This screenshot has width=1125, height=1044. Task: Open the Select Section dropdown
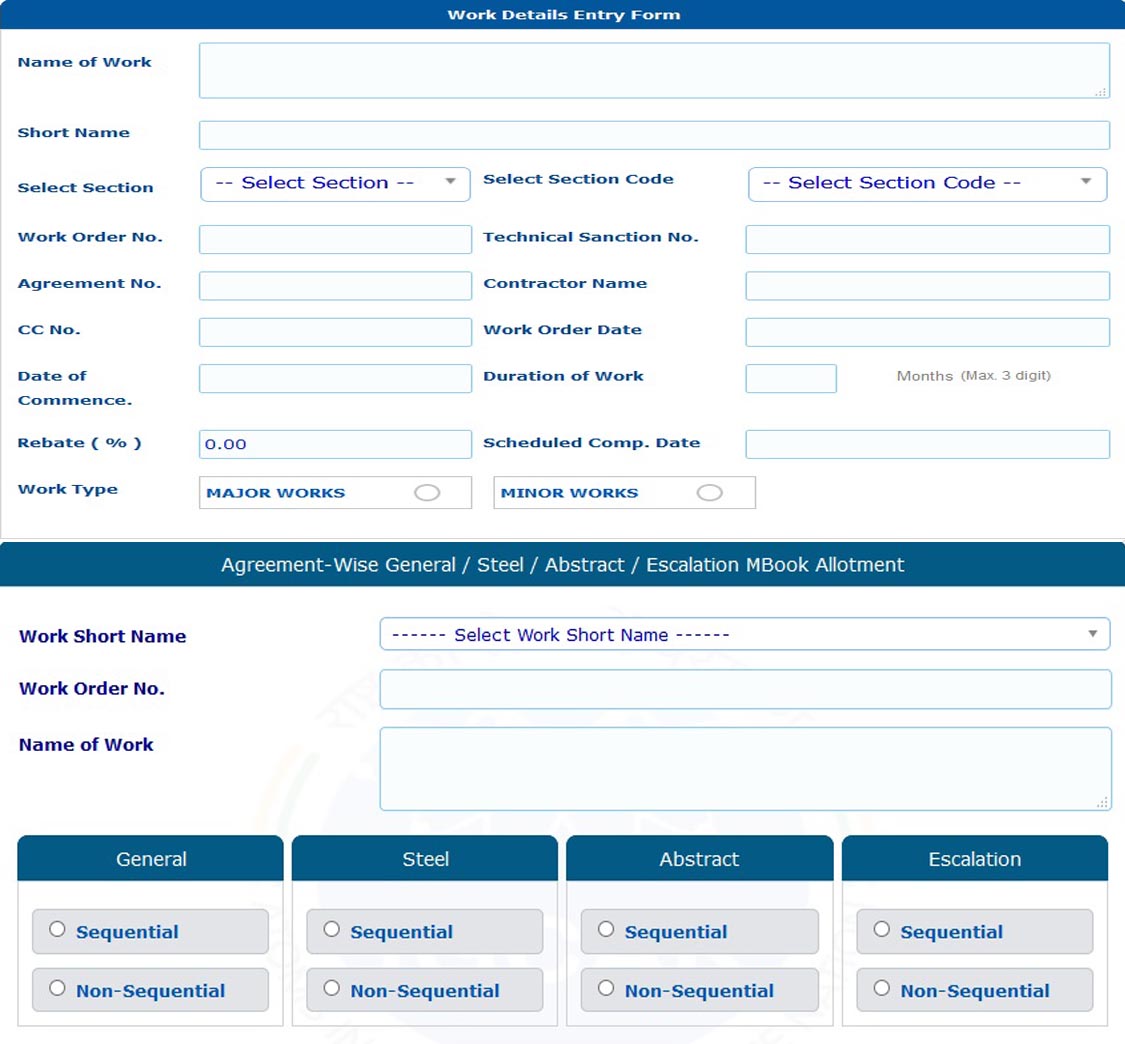point(335,184)
